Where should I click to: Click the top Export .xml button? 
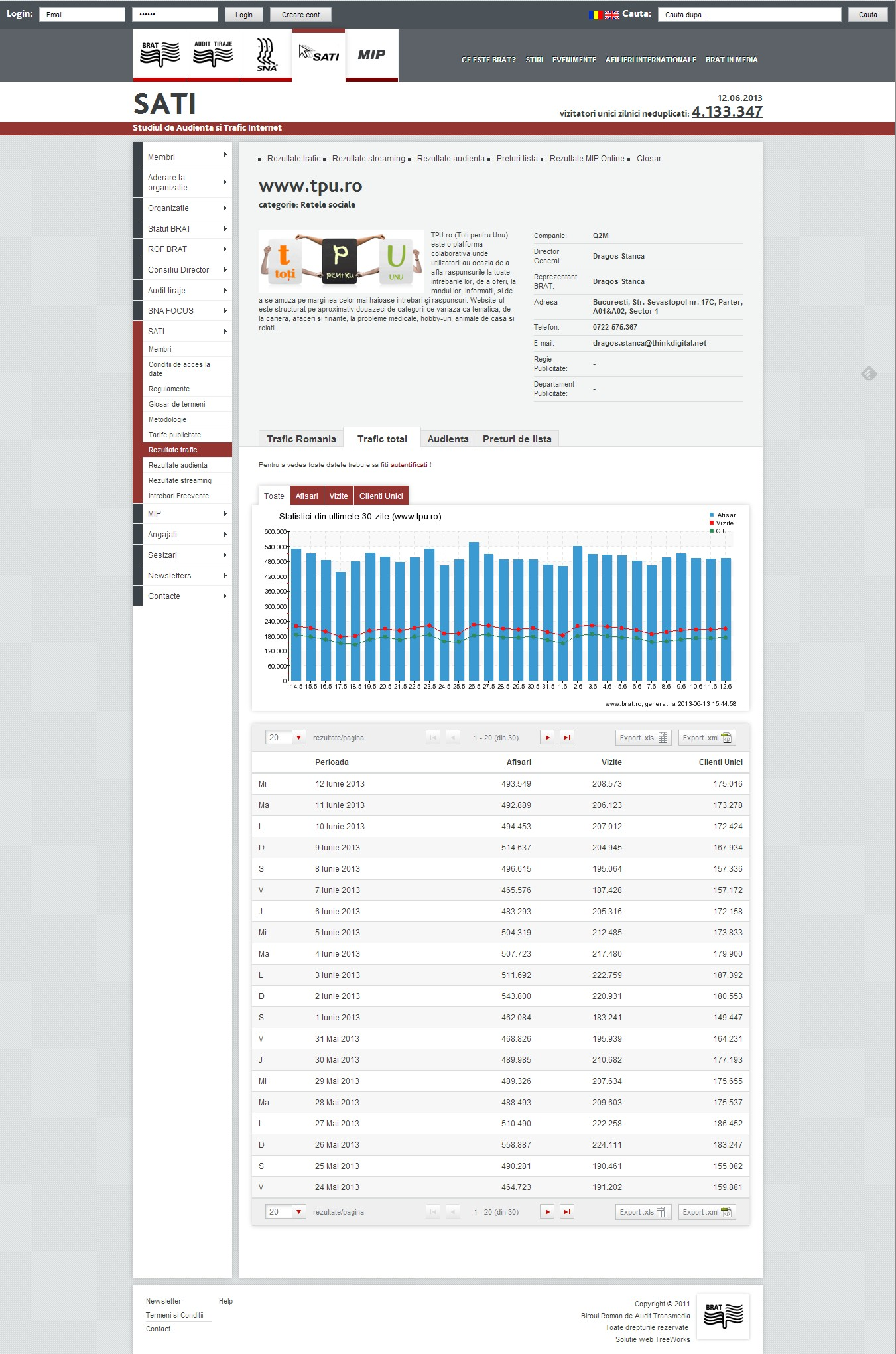pyautogui.click(x=707, y=738)
